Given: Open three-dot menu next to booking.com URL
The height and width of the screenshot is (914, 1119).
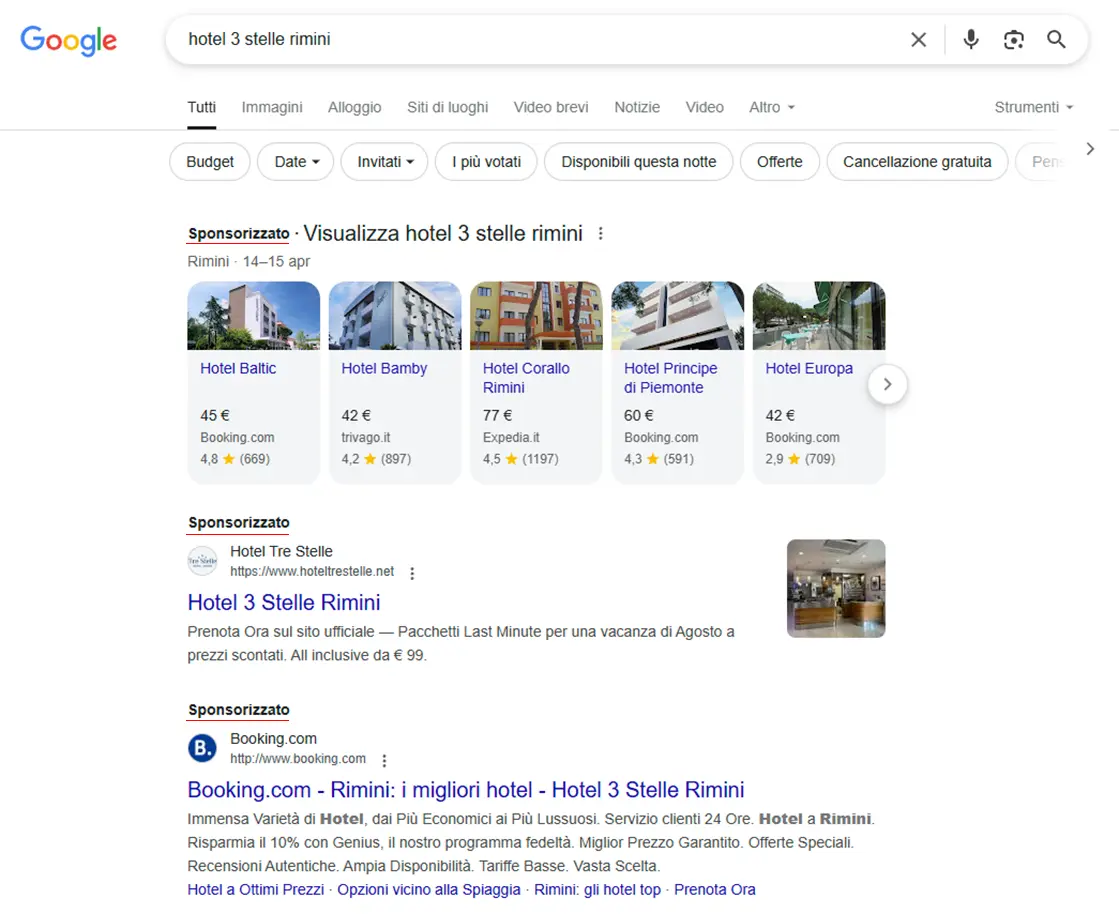Looking at the screenshot, I should (384, 760).
